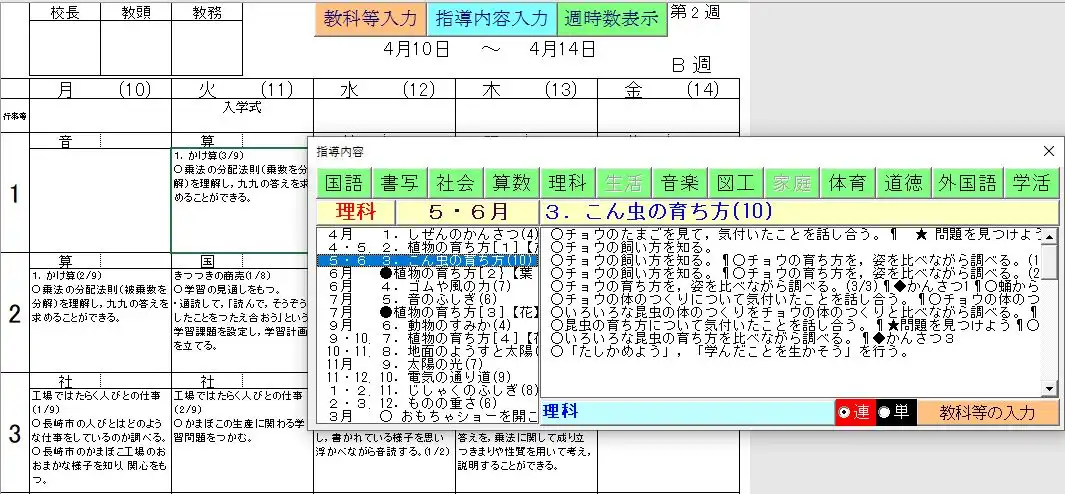Viewport: 1065px width, 494px height.
Task: Select unit 11. じしゃくのふしぎ(8)
Action: (x=428, y=390)
